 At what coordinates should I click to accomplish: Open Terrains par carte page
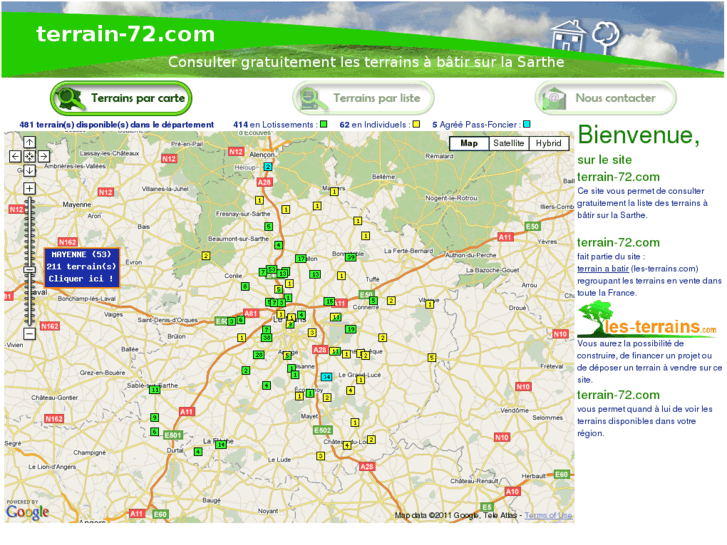point(121,98)
